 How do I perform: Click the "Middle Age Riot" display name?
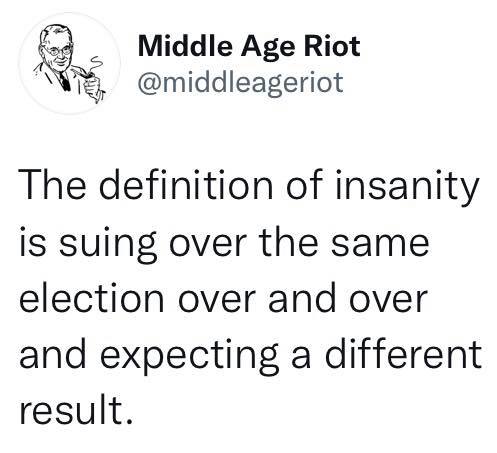tap(249, 47)
